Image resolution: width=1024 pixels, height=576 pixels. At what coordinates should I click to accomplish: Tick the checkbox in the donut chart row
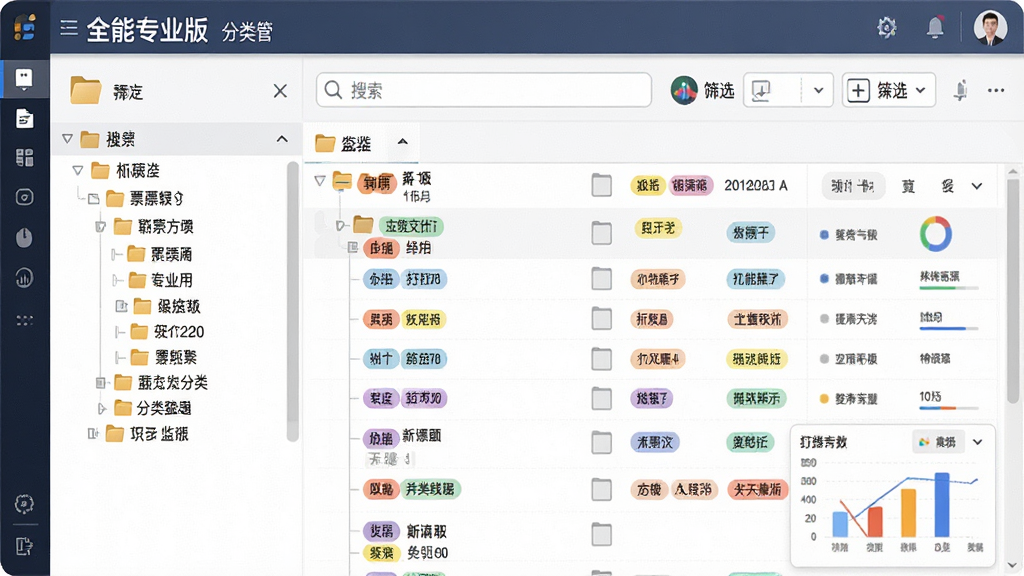(x=601, y=232)
